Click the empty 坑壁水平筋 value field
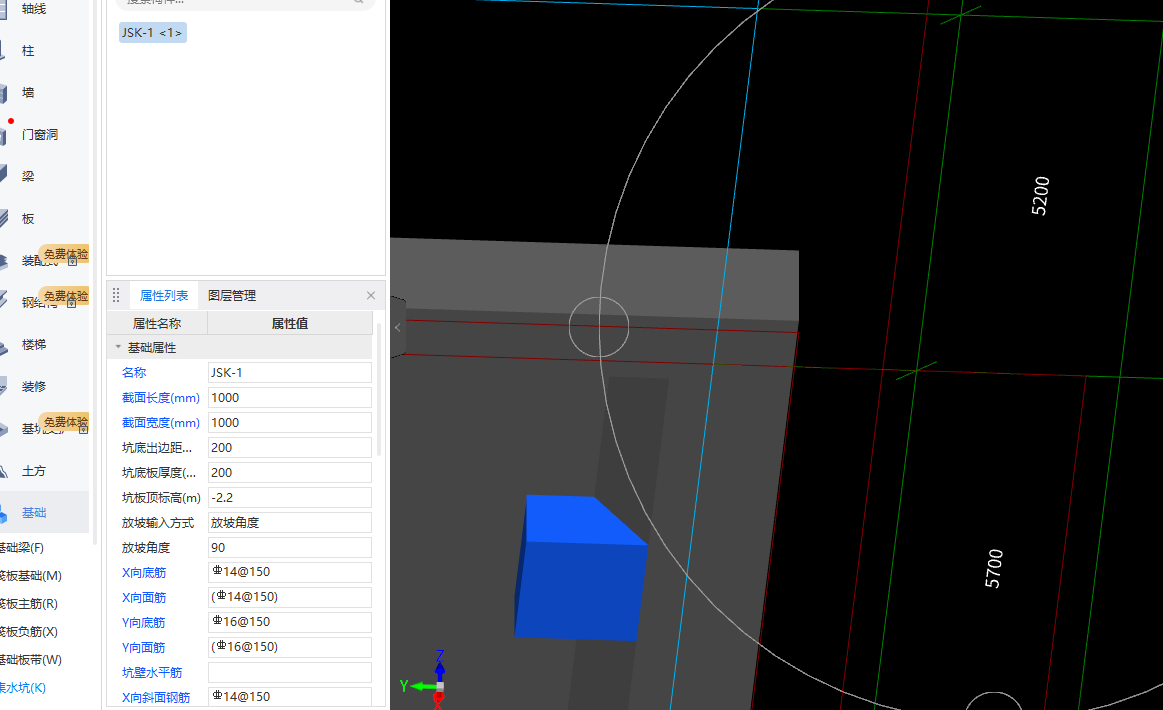1163x710 pixels. pos(289,672)
